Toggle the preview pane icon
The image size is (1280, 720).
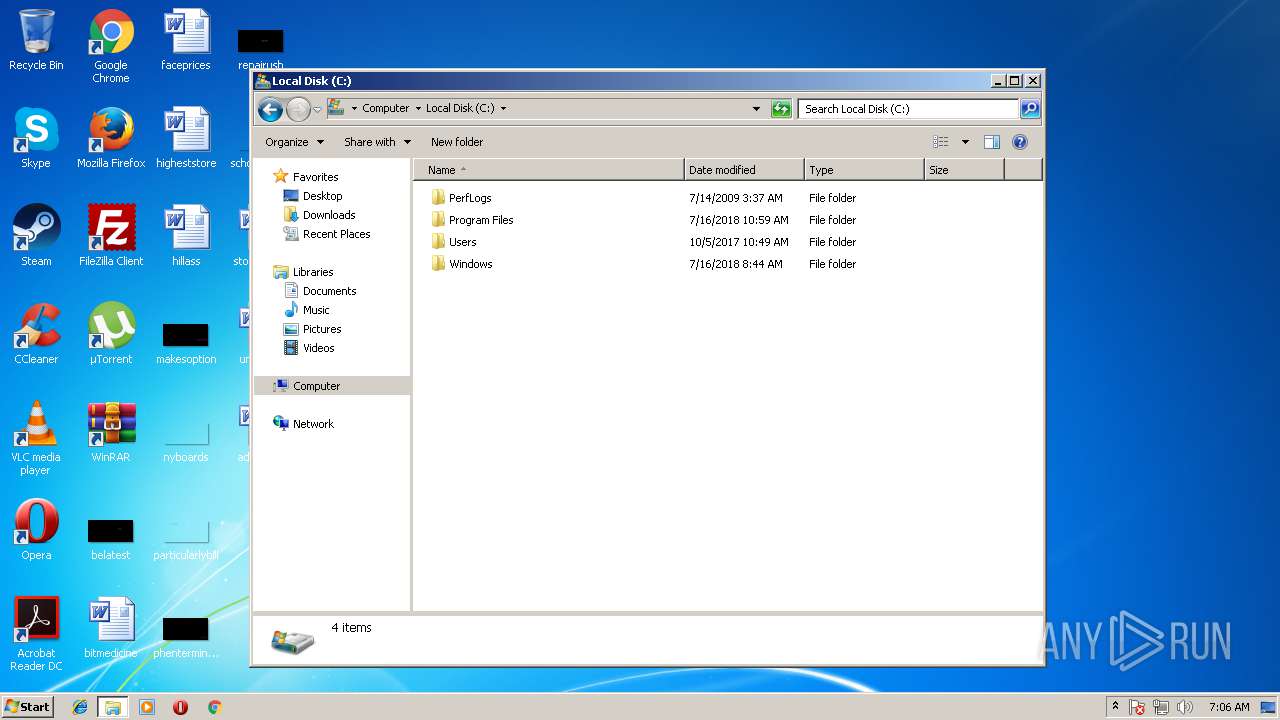point(992,142)
